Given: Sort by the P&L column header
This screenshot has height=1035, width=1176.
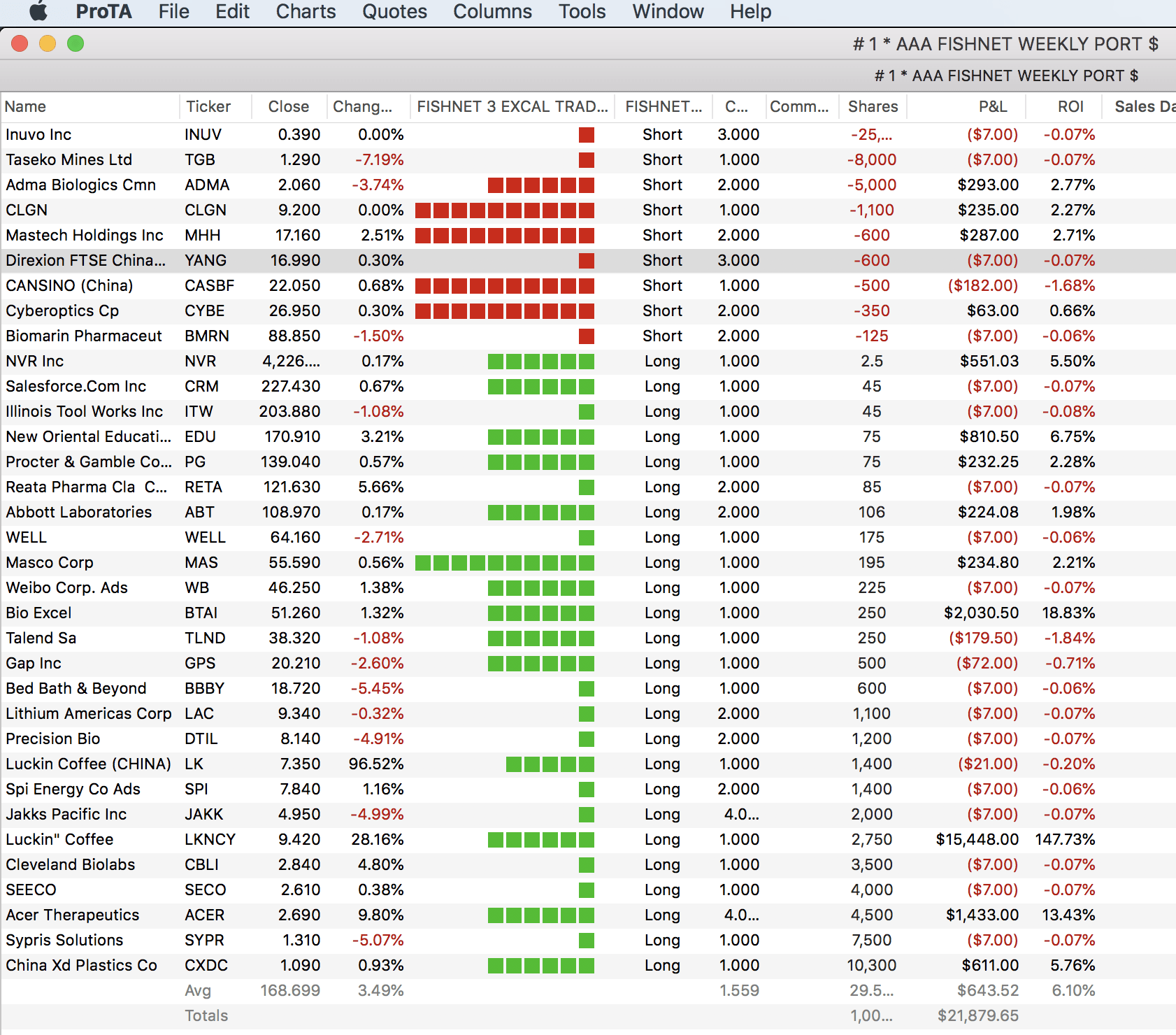Looking at the screenshot, I should [x=992, y=106].
